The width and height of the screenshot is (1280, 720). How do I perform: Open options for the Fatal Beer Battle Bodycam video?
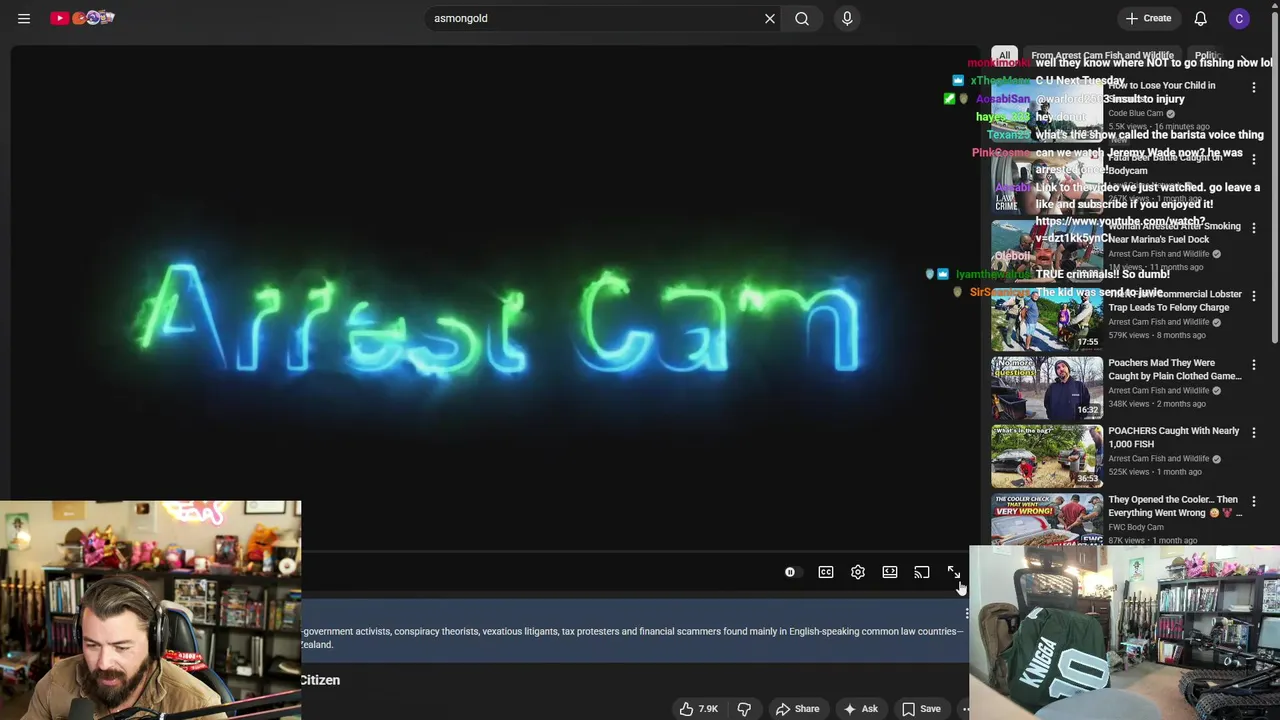click(1253, 160)
